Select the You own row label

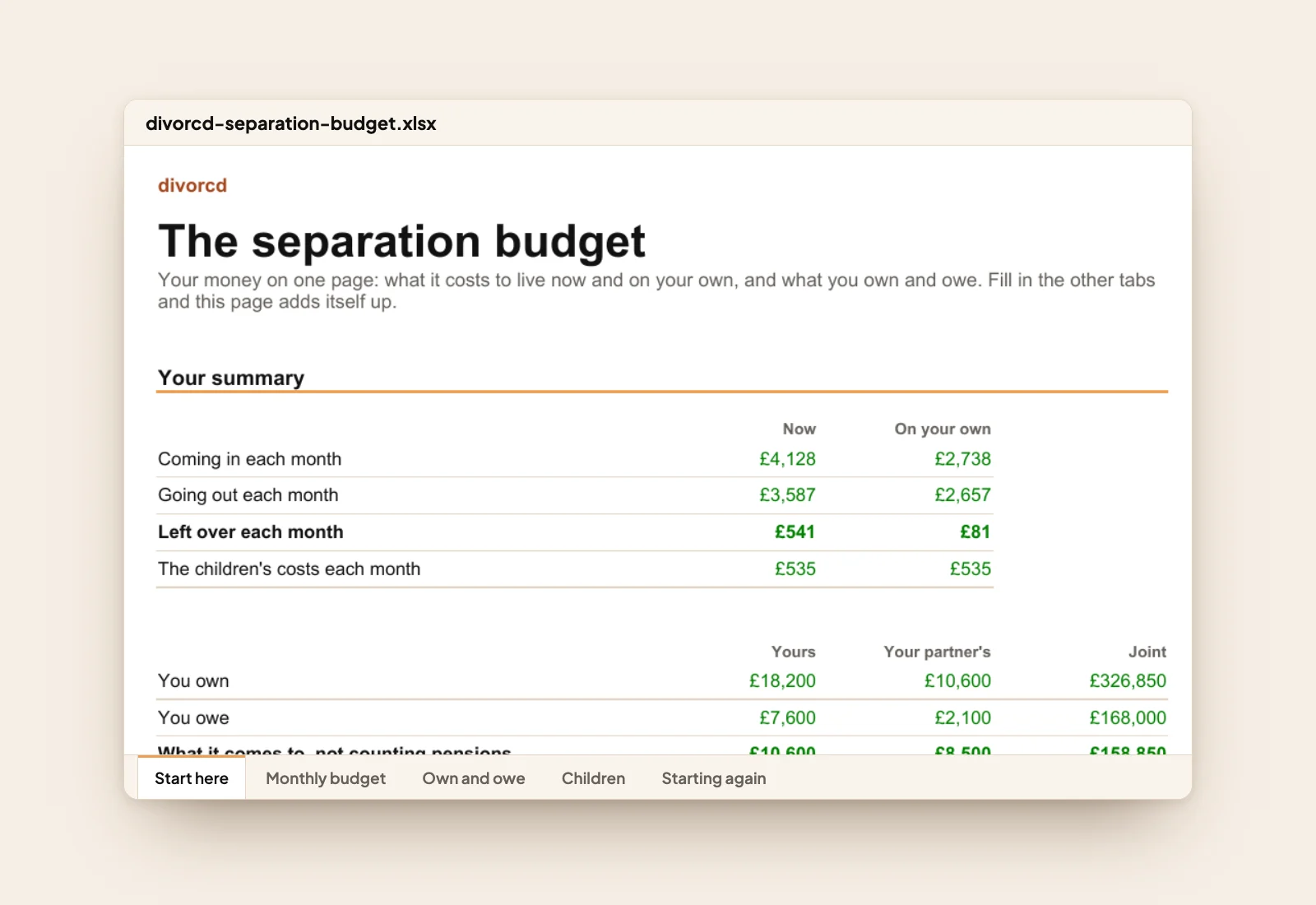click(x=194, y=681)
